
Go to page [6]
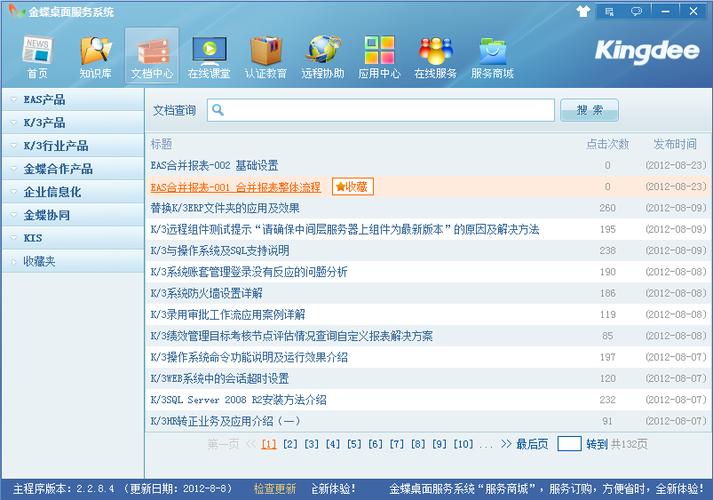pyautogui.click(x=376, y=444)
